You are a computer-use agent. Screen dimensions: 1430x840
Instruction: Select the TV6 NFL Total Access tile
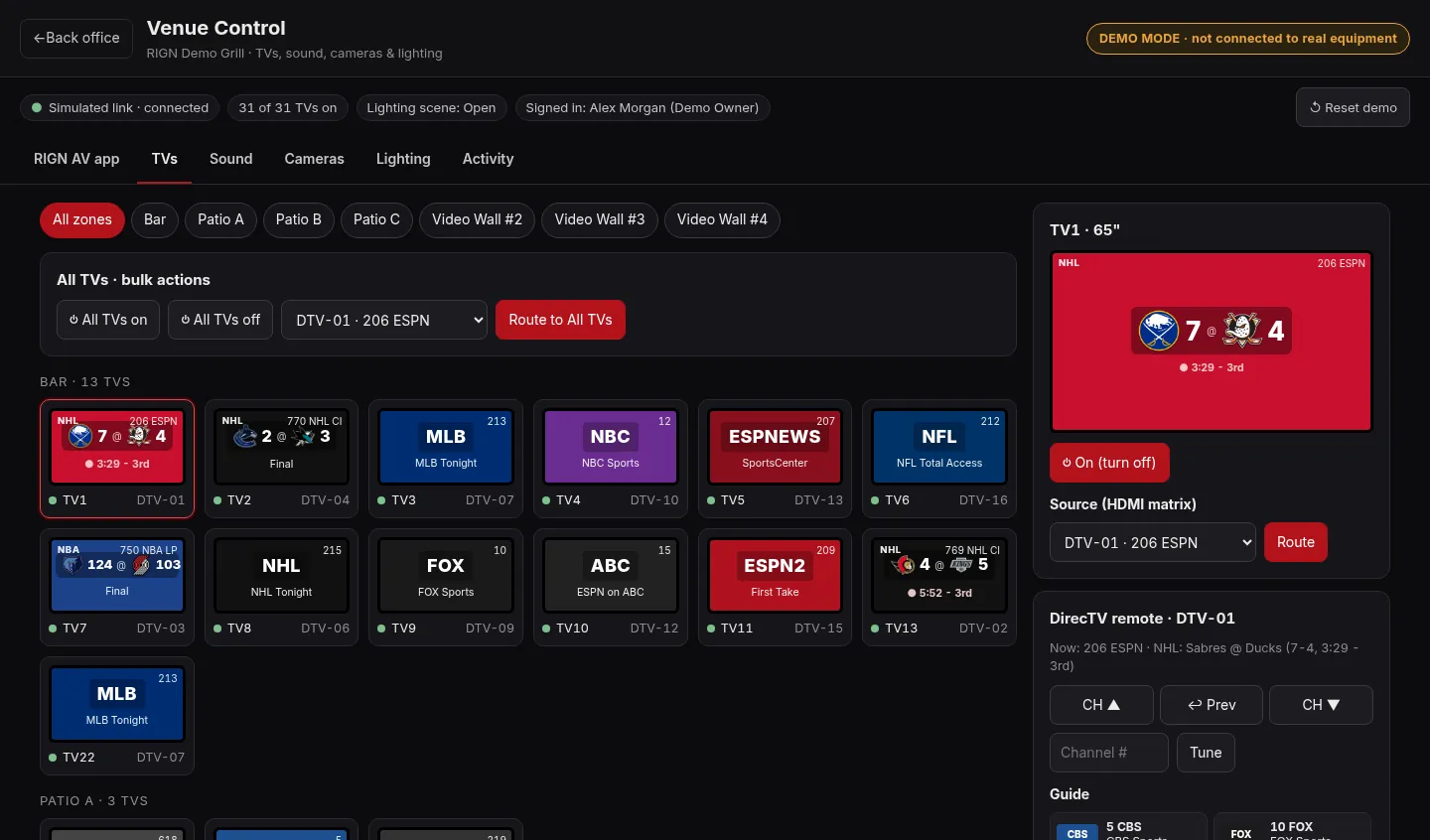pos(939,459)
